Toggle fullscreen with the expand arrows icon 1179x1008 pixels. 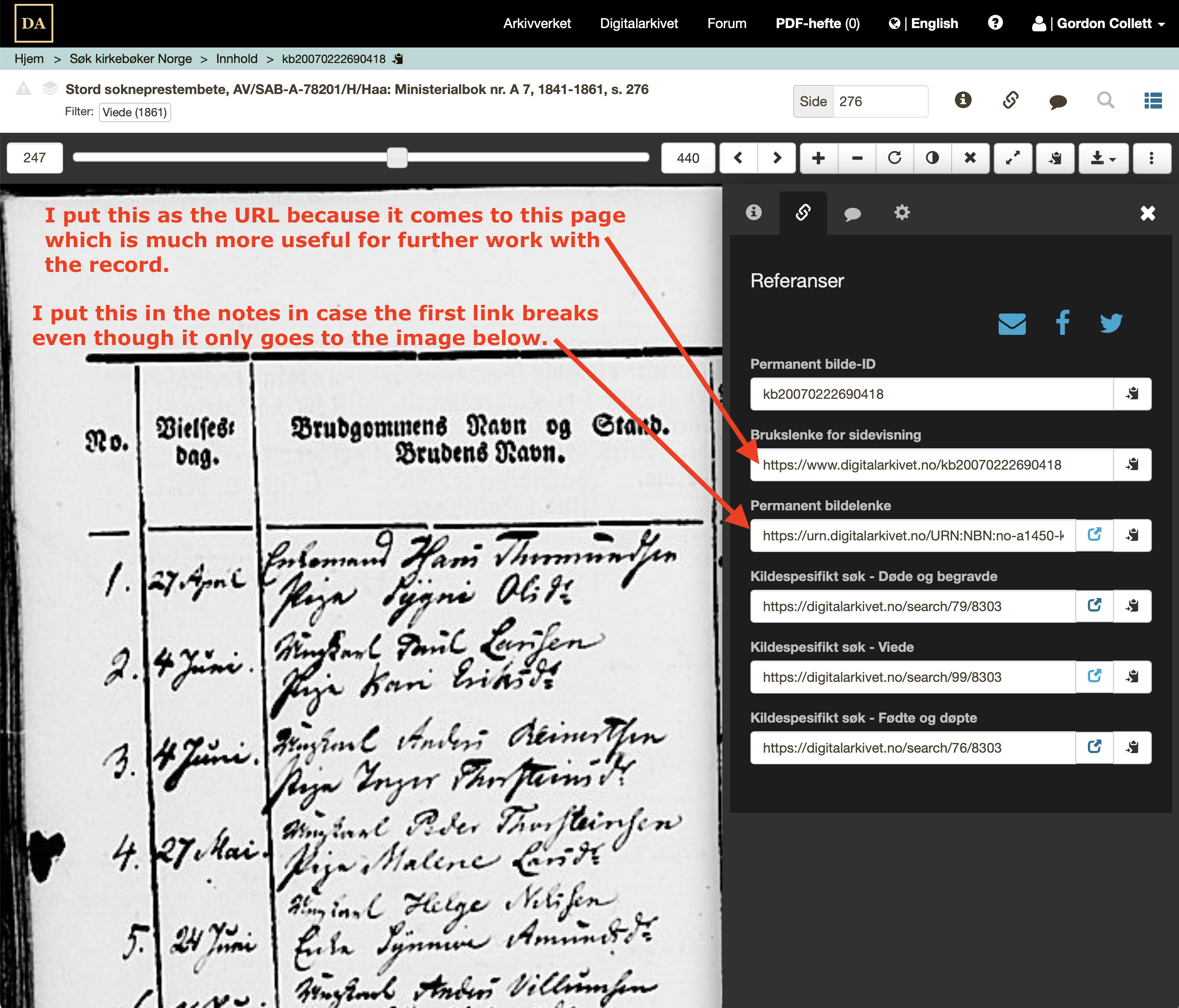pos(1012,157)
